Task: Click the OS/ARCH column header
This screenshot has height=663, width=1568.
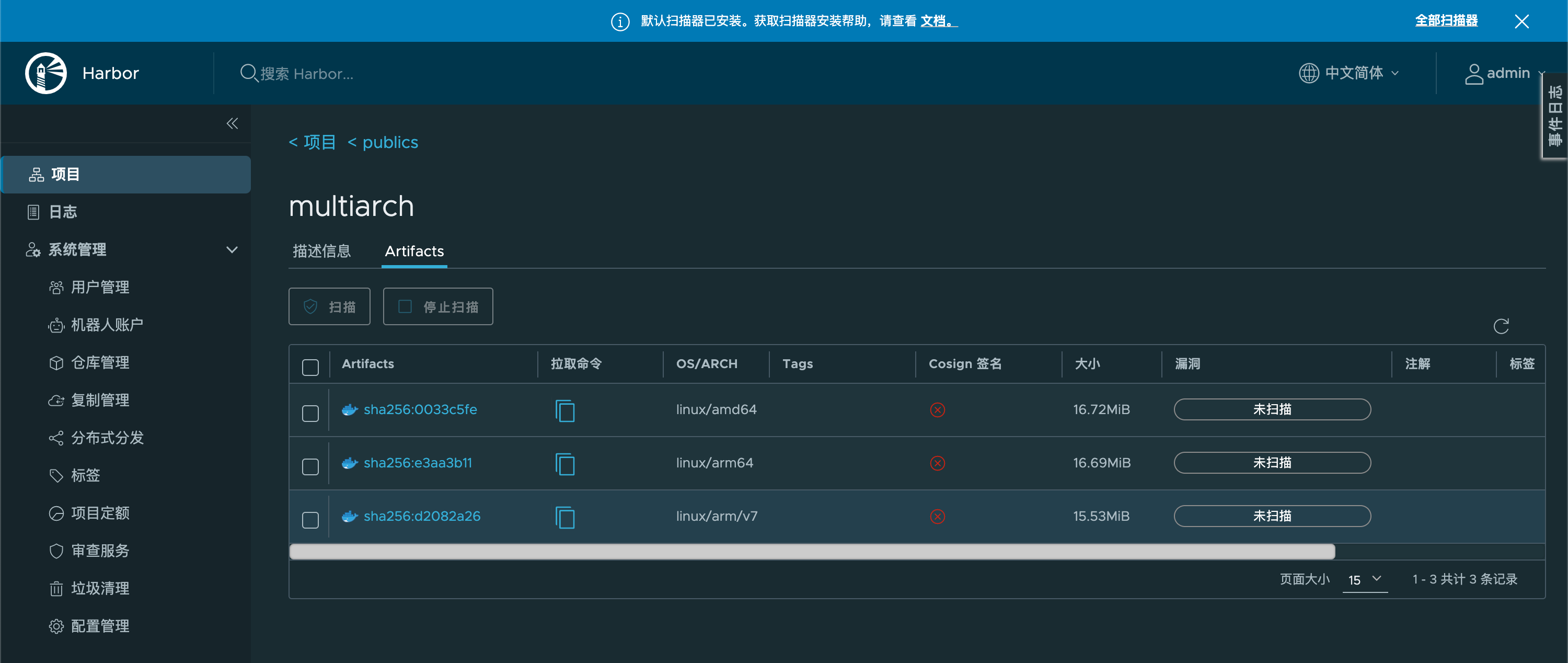Action: [x=706, y=363]
